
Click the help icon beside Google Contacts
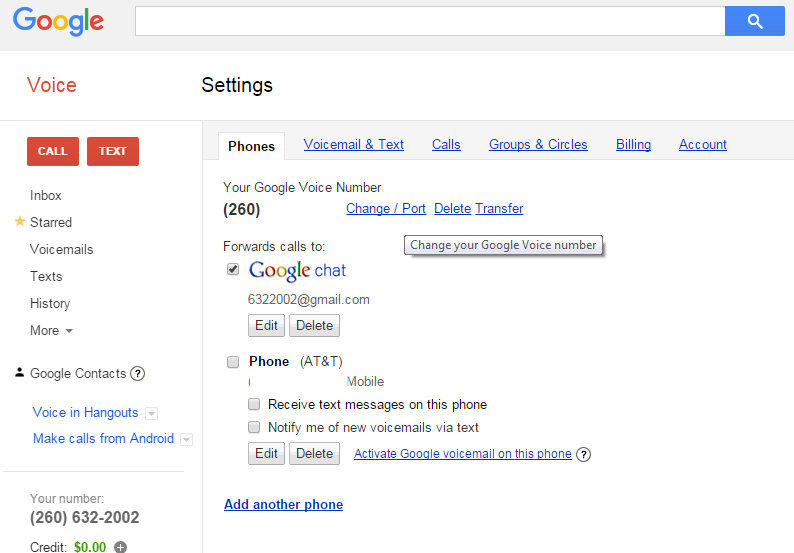coord(138,374)
